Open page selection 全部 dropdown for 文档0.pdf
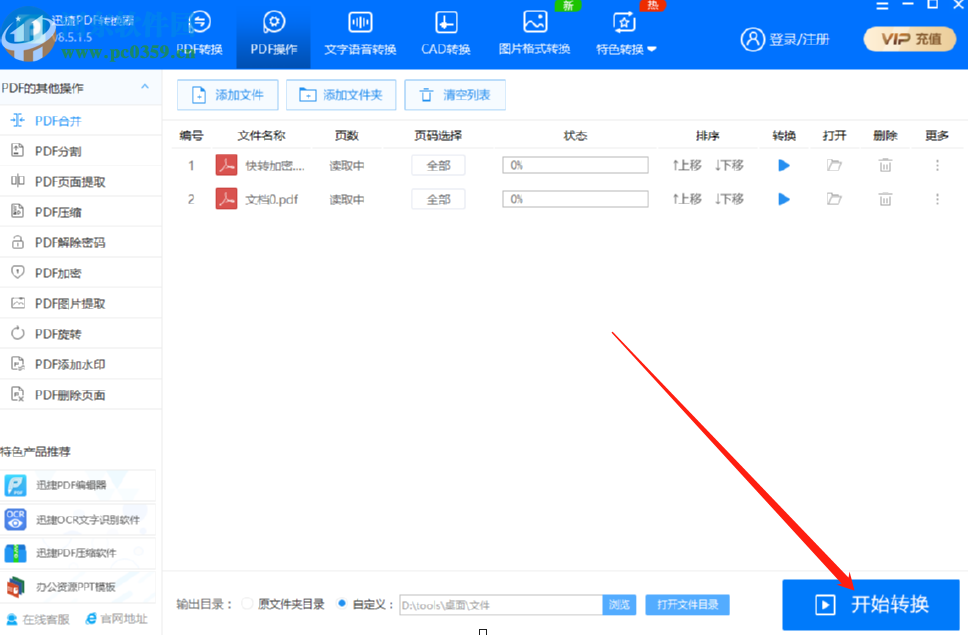This screenshot has height=635, width=968. [438, 198]
